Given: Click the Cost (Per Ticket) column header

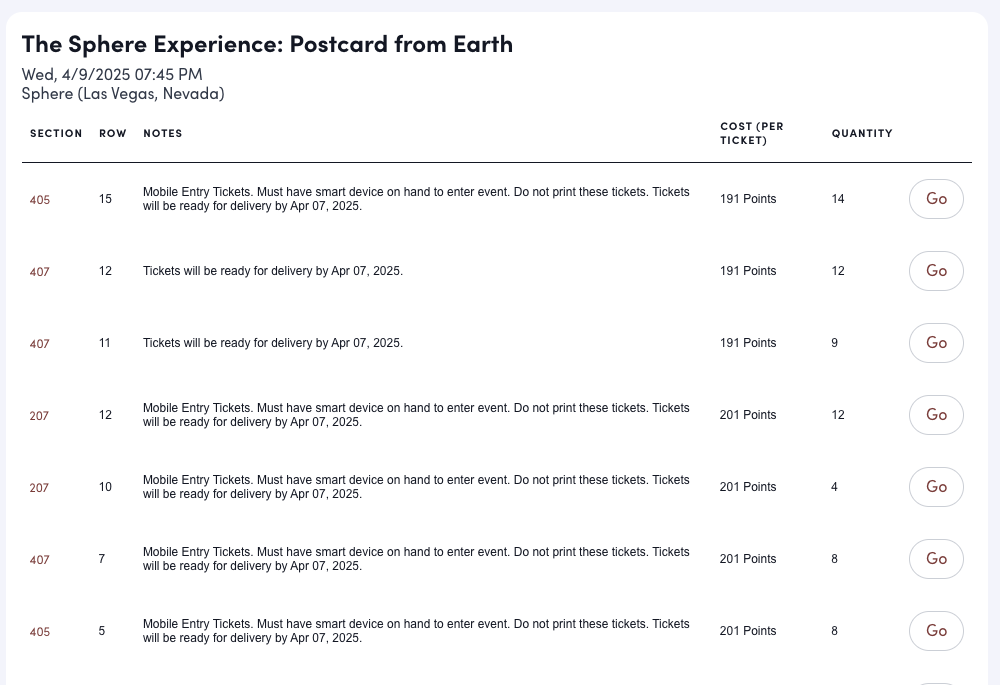Looking at the screenshot, I should click(x=752, y=133).
